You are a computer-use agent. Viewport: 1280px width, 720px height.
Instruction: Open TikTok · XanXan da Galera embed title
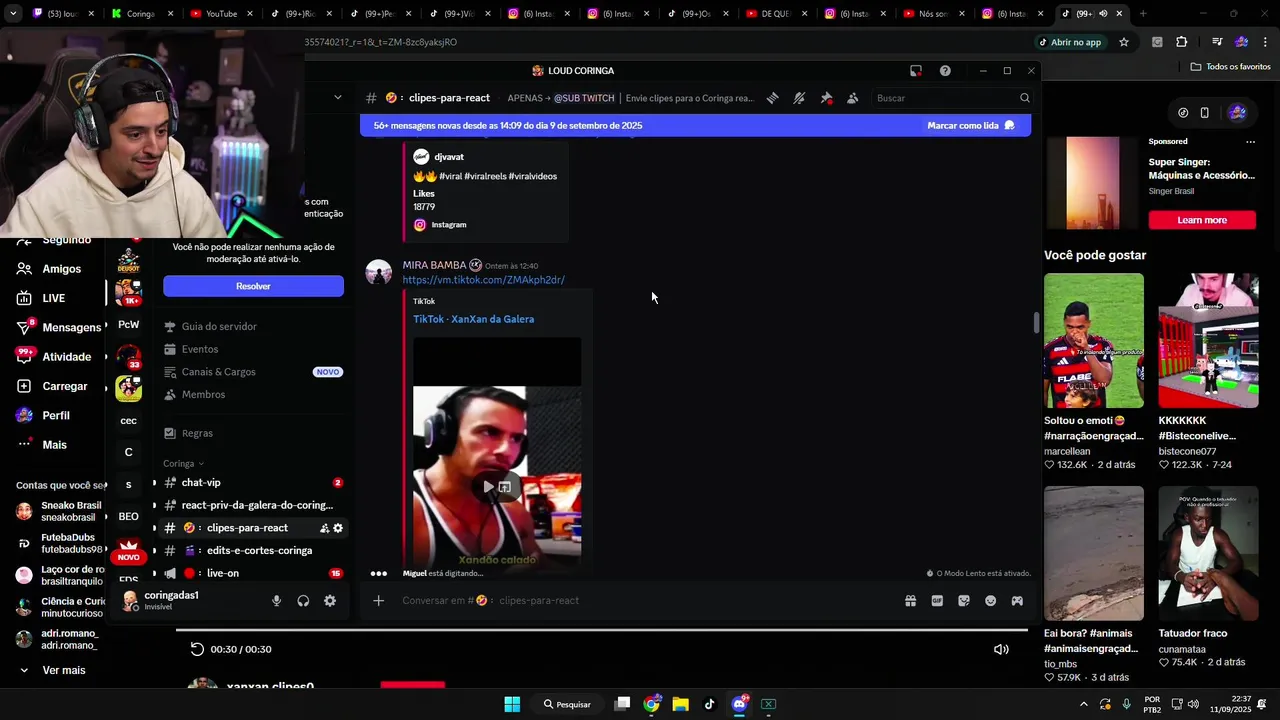473,319
